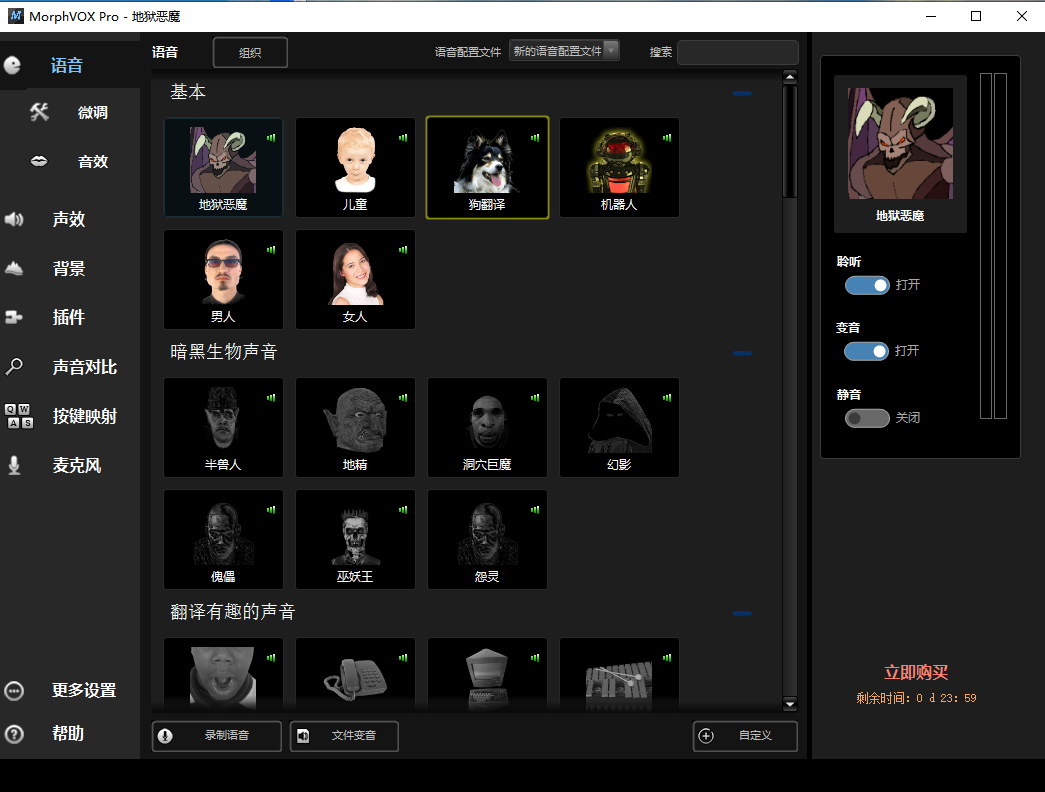The image size is (1045, 792).
Task: Click the 自定义 customize button
Action: (x=745, y=736)
